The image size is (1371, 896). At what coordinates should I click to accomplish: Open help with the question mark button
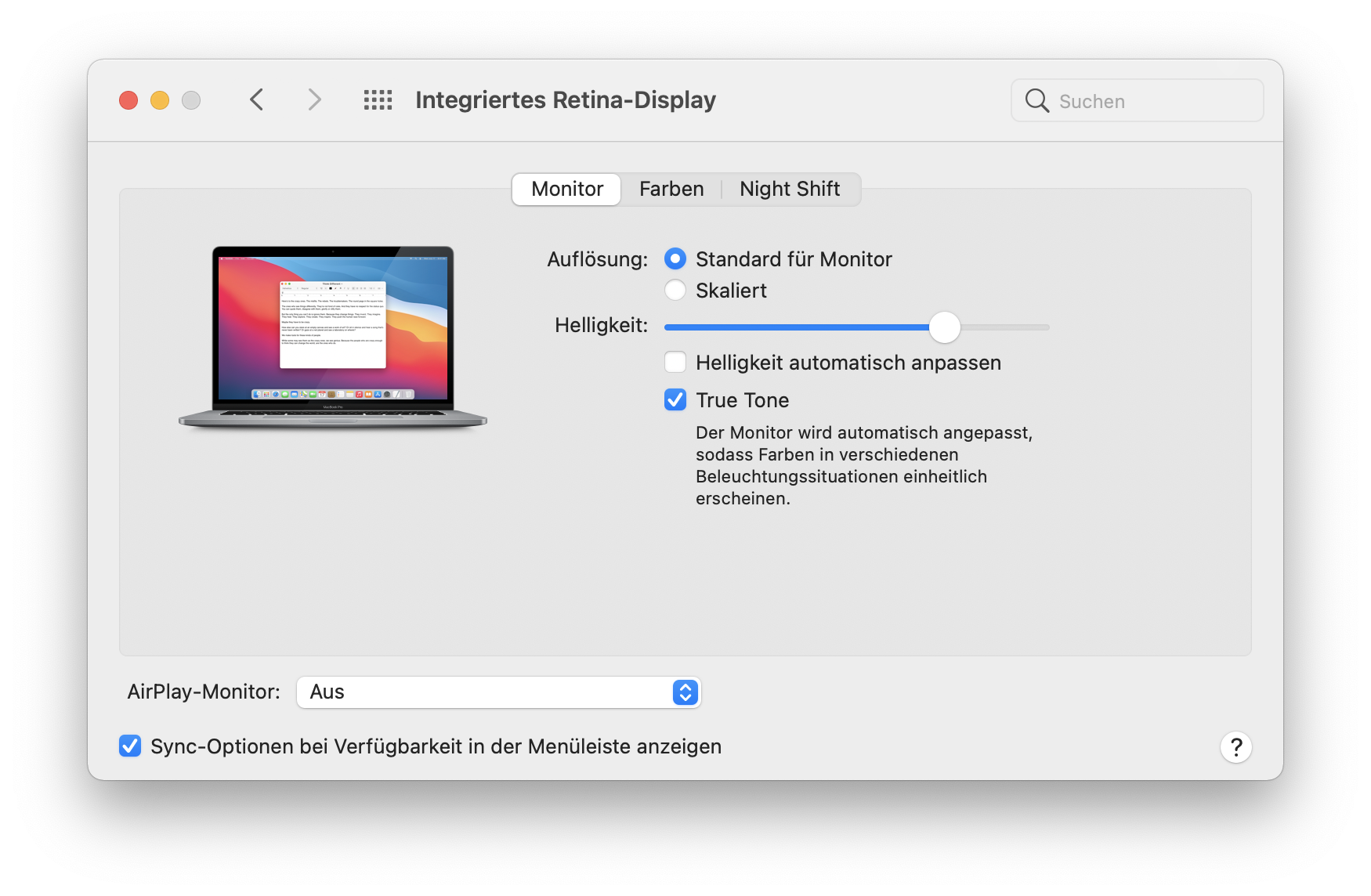coord(1235,747)
